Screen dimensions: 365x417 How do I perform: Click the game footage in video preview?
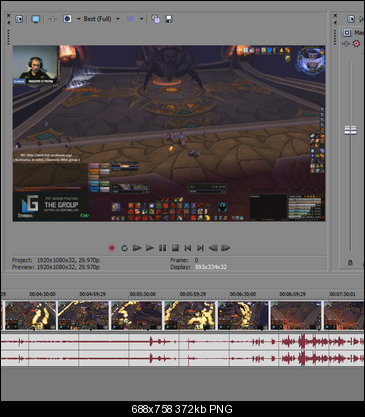pos(169,133)
